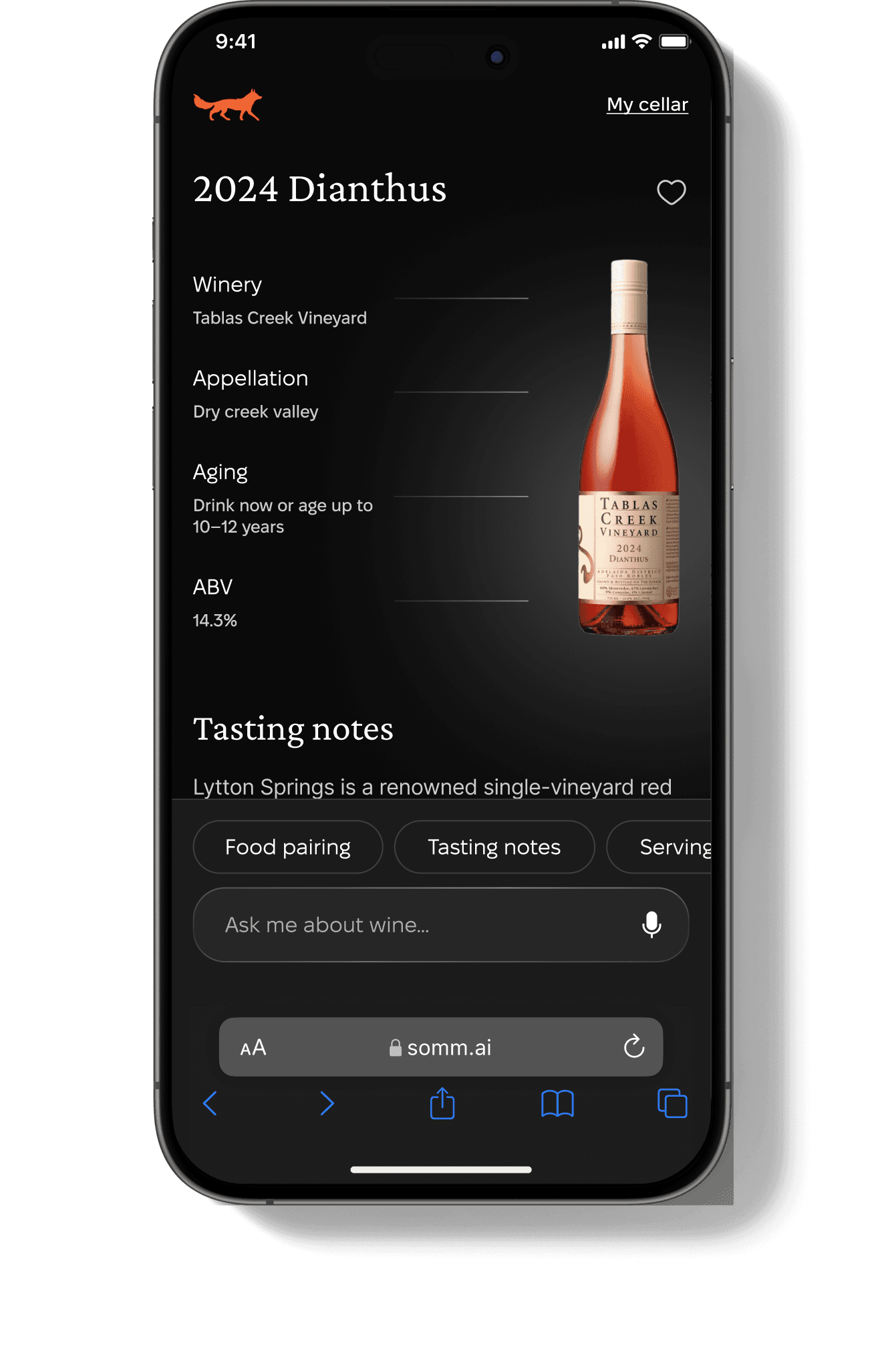Select the Serving suggestion chip
The width and height of the screenshot is (886, 1372).
(659, 847)
